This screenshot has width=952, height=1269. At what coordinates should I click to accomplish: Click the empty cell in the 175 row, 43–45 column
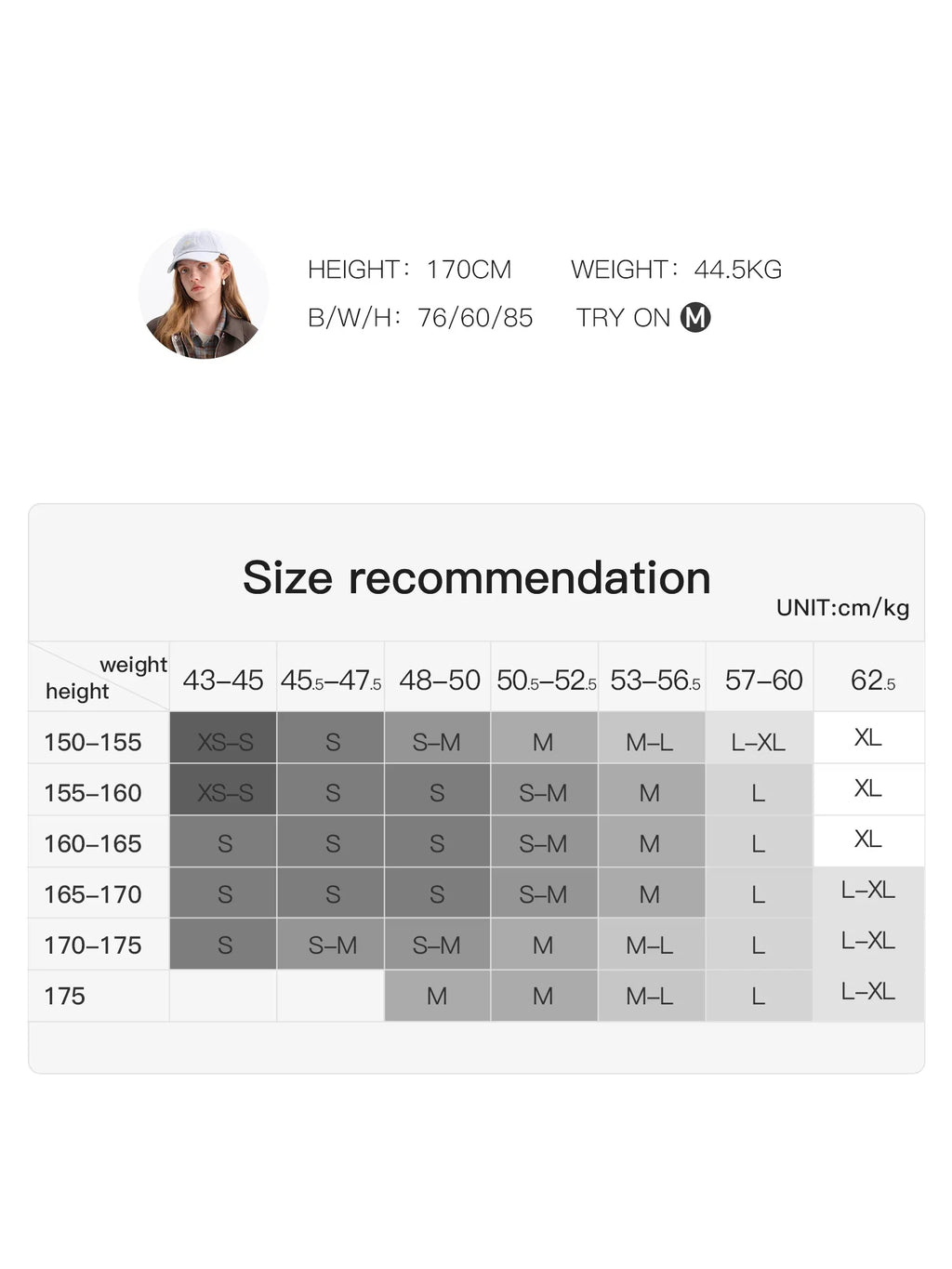tap(223, 996)
